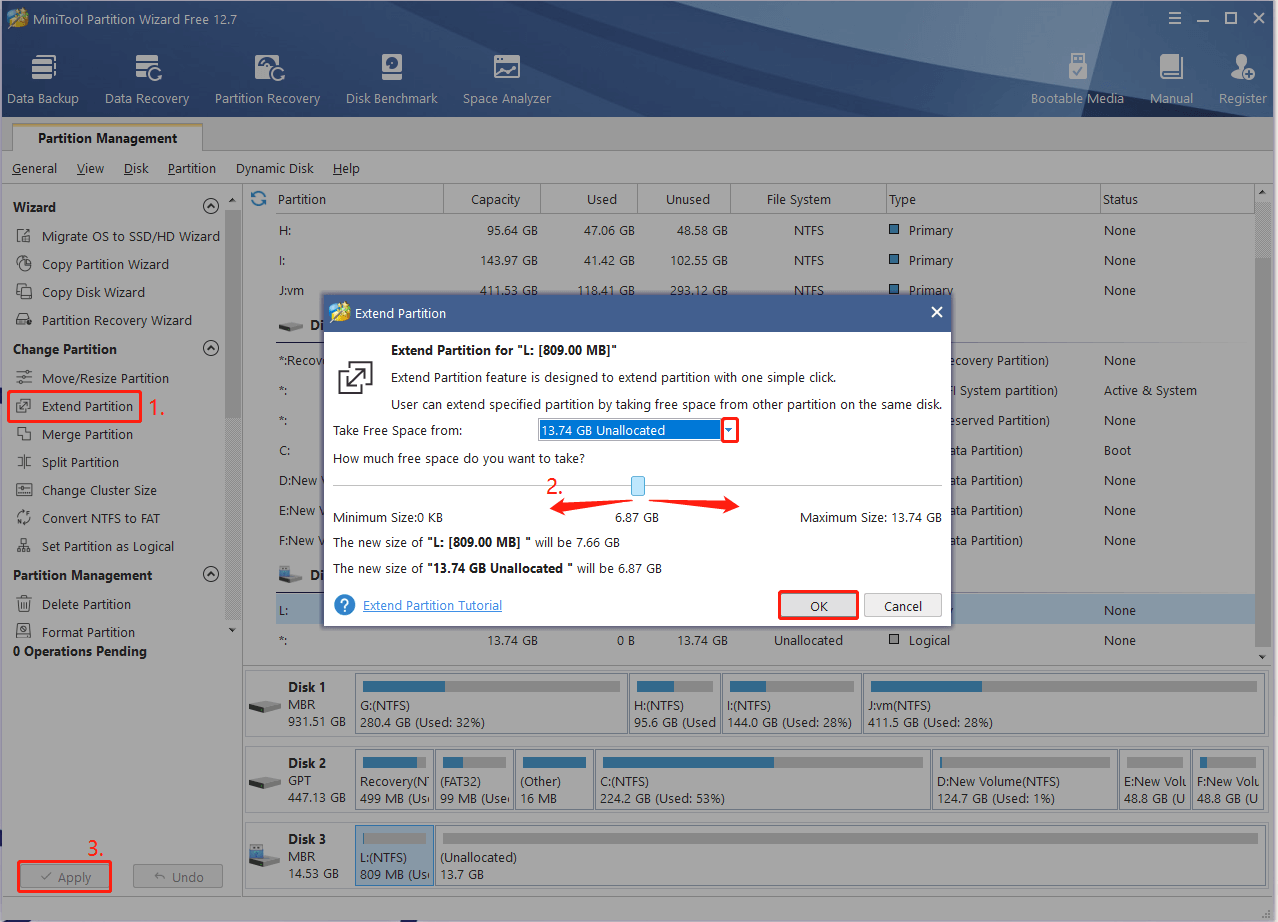Select the C:(NTFS) block on Disk 2
Viewport: 1278px width, 922px height.
click(x=763, y=780)
